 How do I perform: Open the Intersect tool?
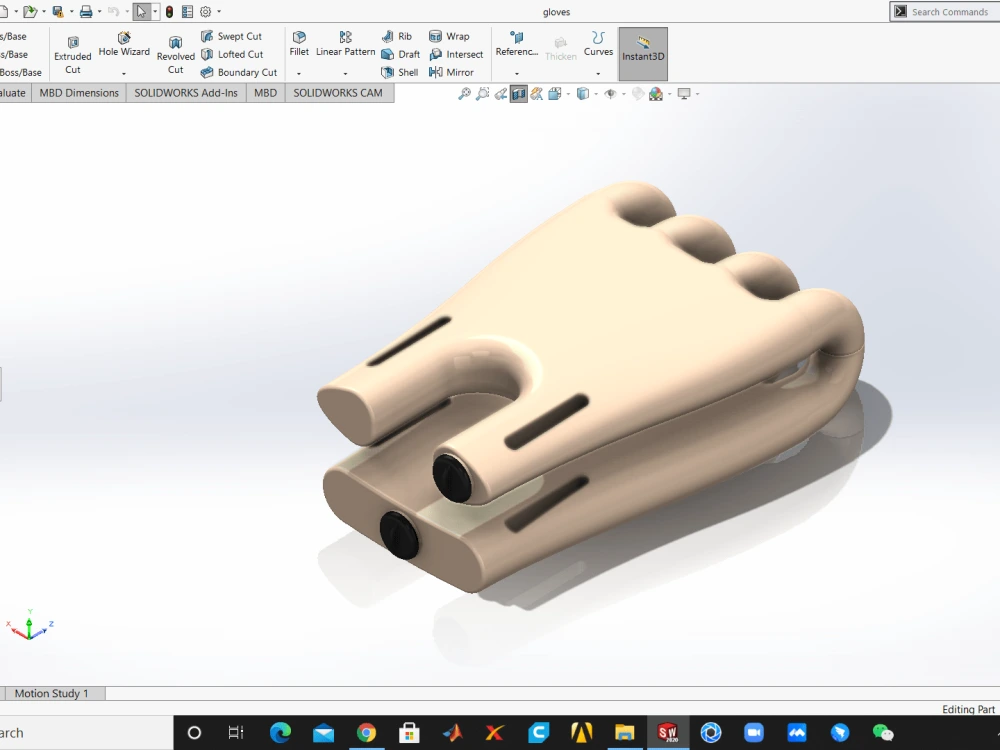(457, 54)
